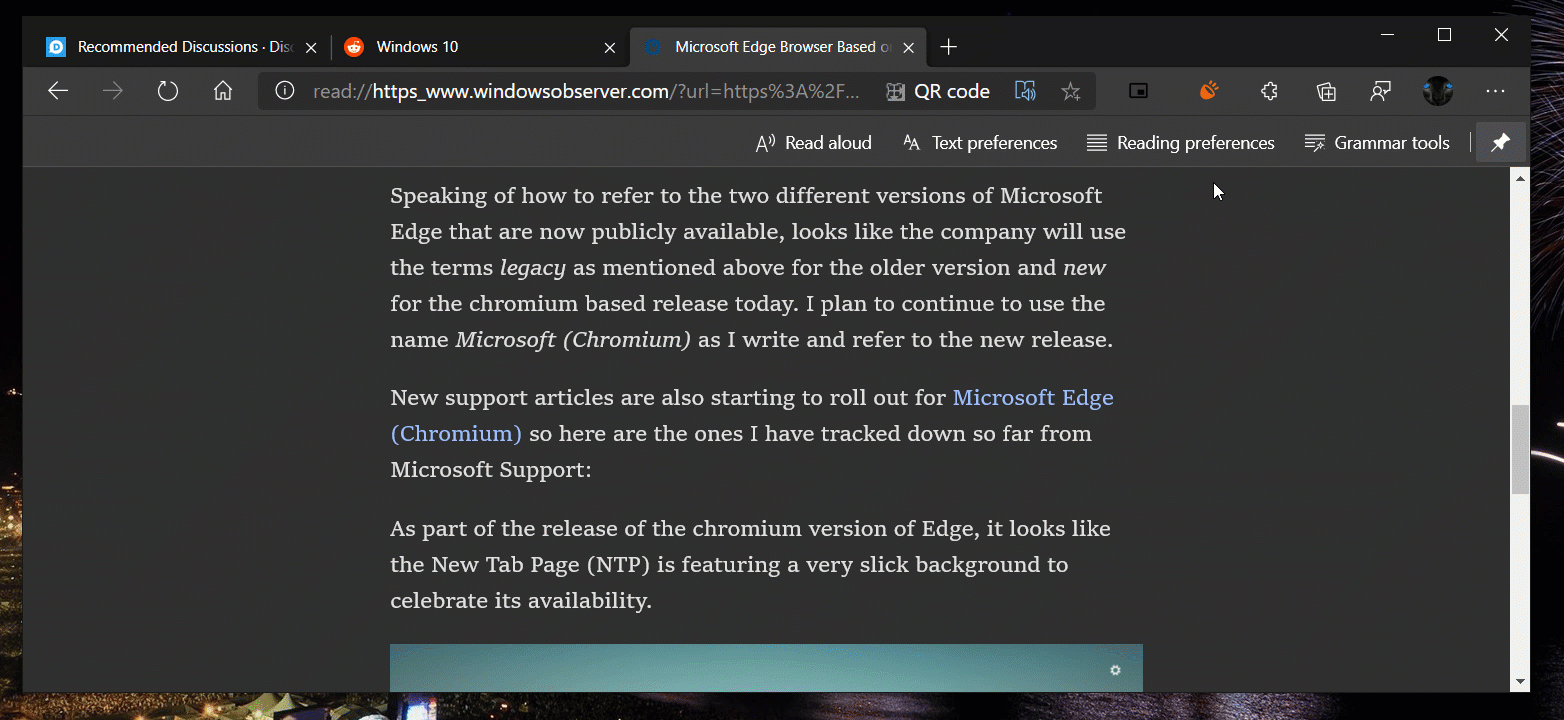Click the settings gear on article image
The image size is (1564, 720).
[1115, 670]
